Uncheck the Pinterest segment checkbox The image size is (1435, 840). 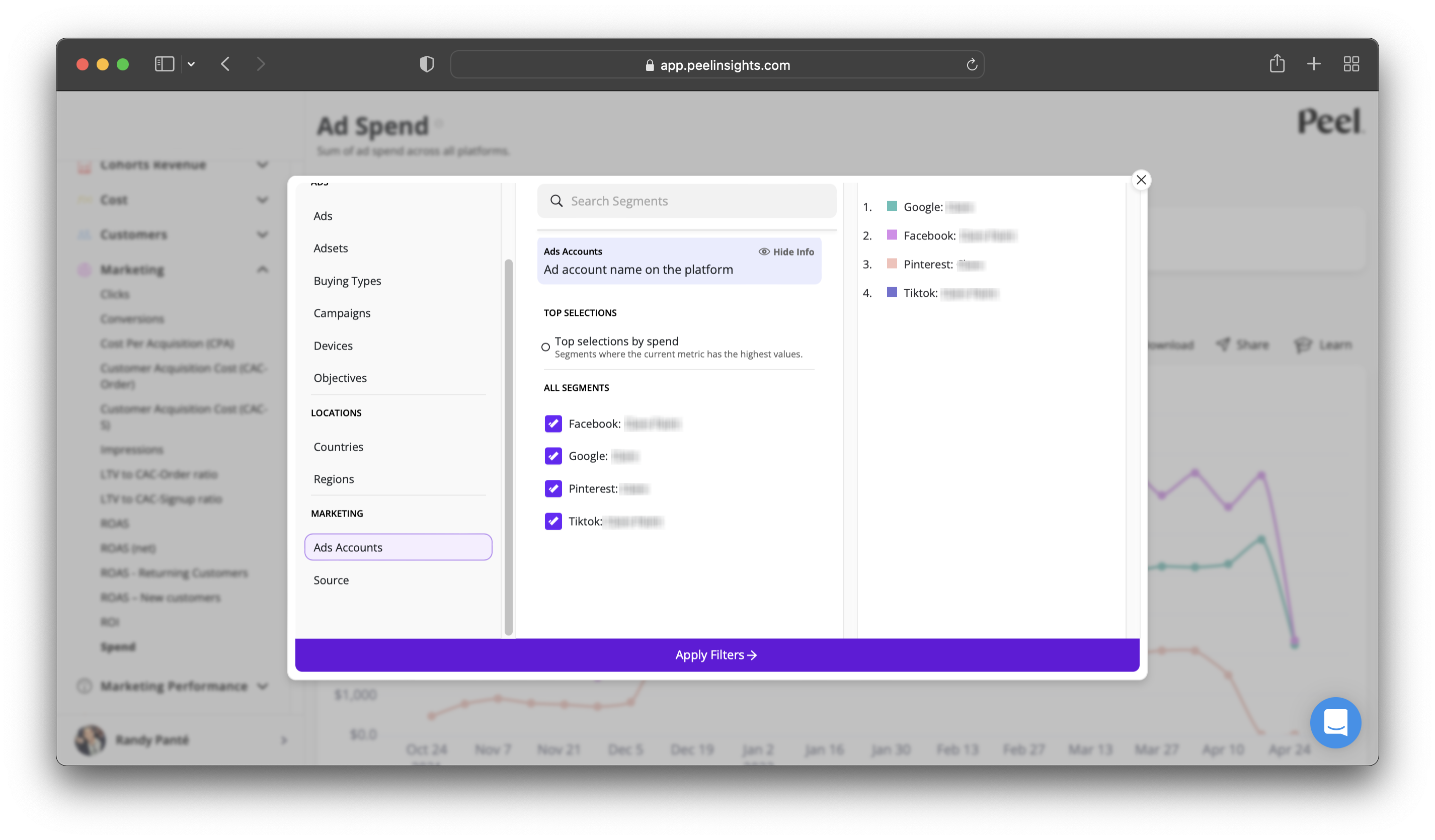click(x=553, y=488)
